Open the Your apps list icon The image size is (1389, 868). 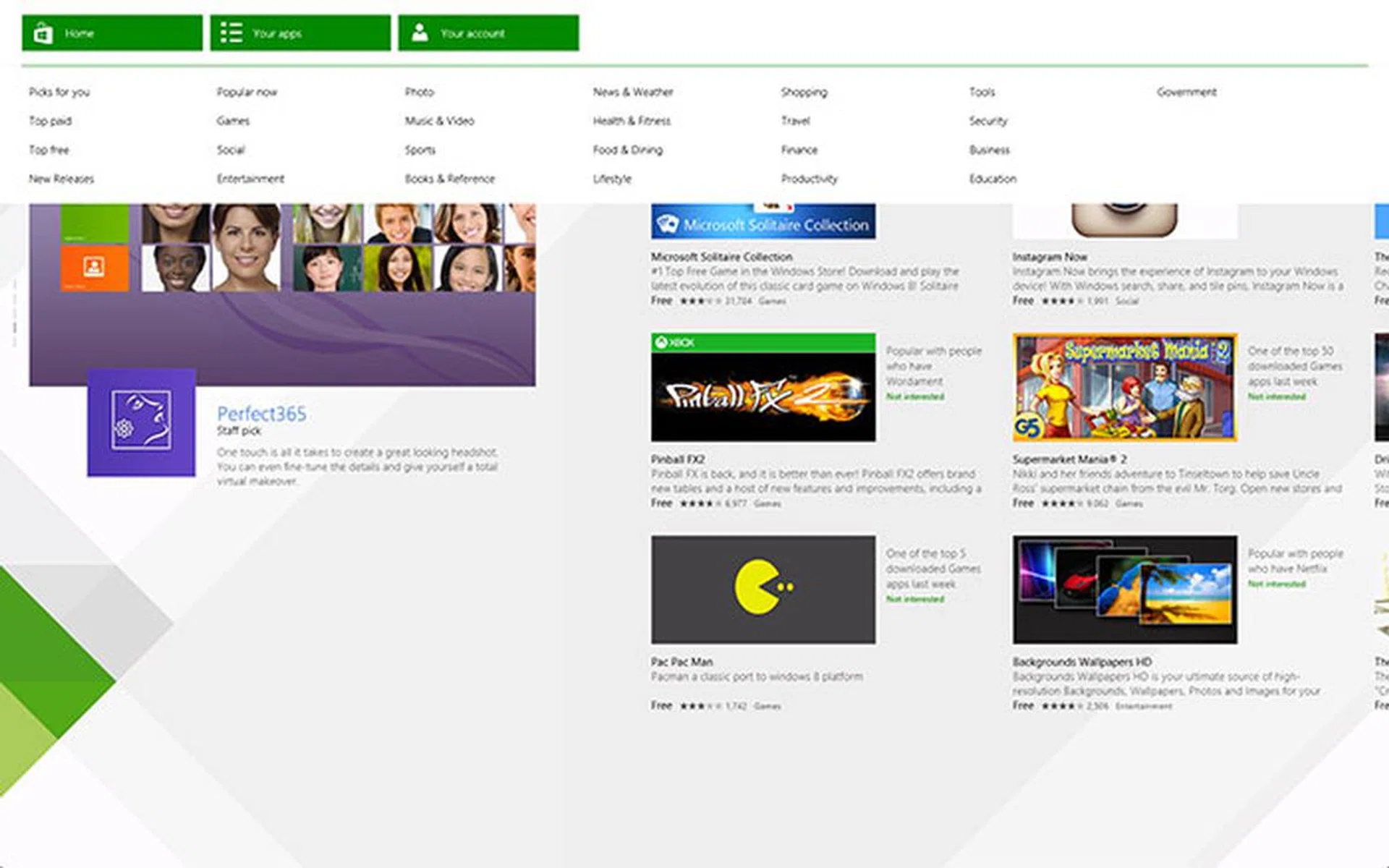(x=231, y=33)
